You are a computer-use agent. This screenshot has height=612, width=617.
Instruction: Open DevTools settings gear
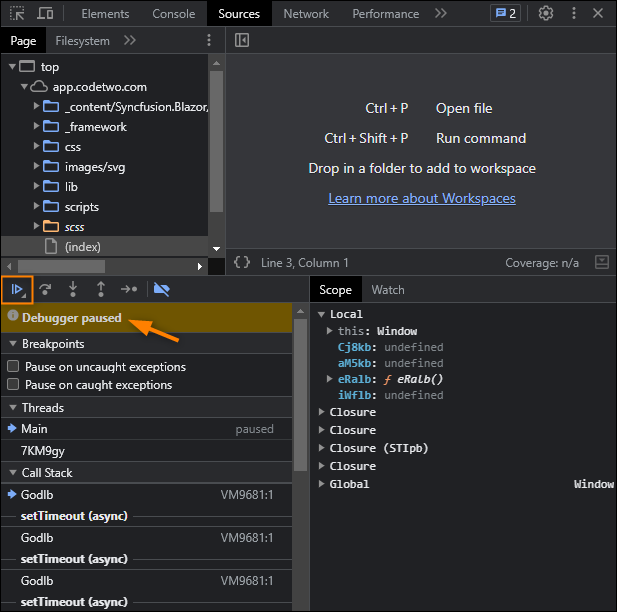click(x=546, y=13)
